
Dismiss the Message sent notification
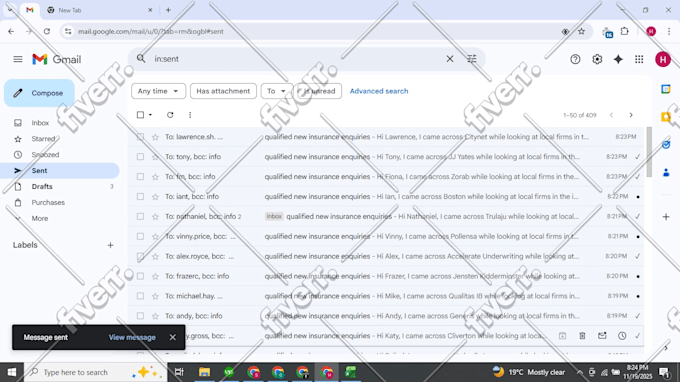click(173, 337)
